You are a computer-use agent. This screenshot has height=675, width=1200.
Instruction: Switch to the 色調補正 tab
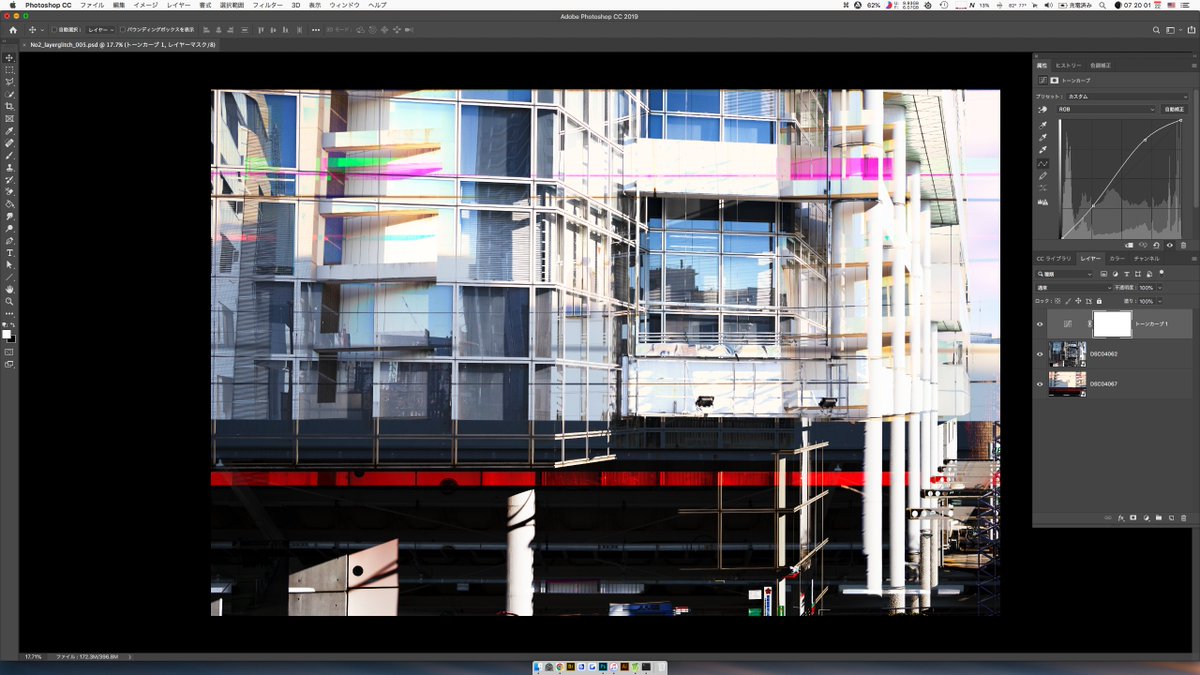click(1100, 65)
